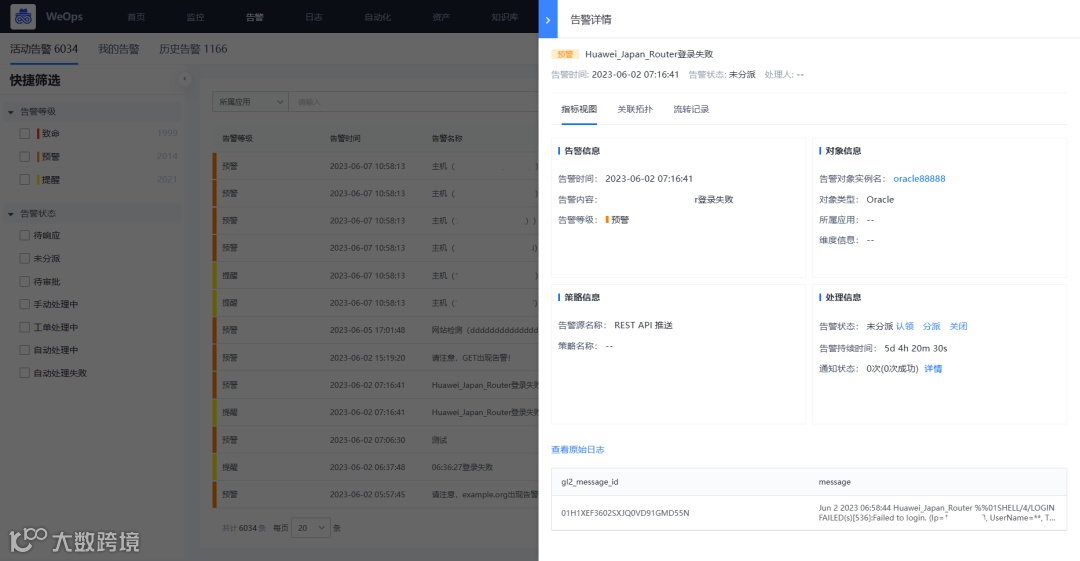Check the 自动处理失败 status filter
This screenshot has width=1080, height=561.
click(x=25, y=373)
